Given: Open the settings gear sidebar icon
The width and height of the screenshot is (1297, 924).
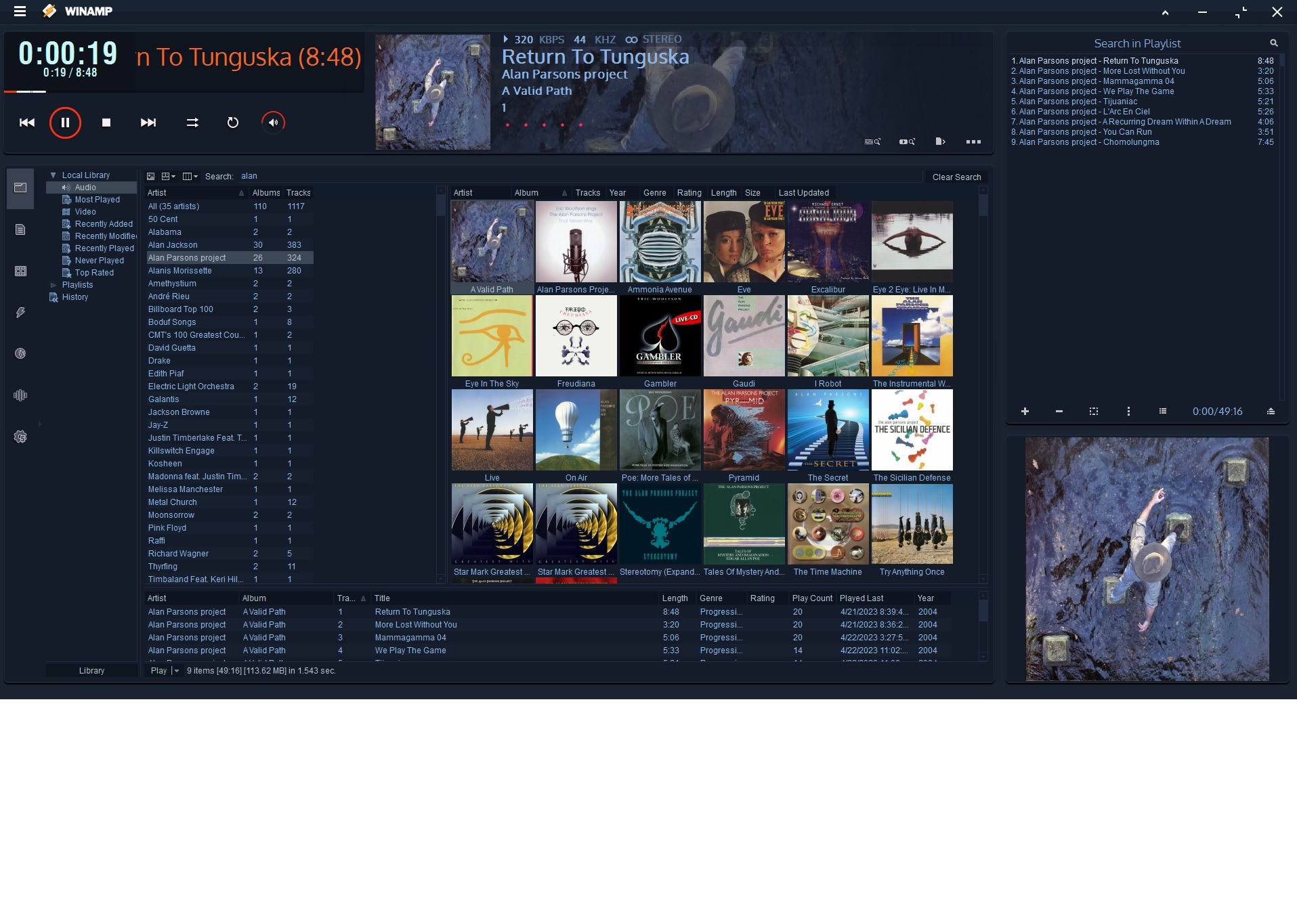Looking at the screenshot, I should 20,437.
